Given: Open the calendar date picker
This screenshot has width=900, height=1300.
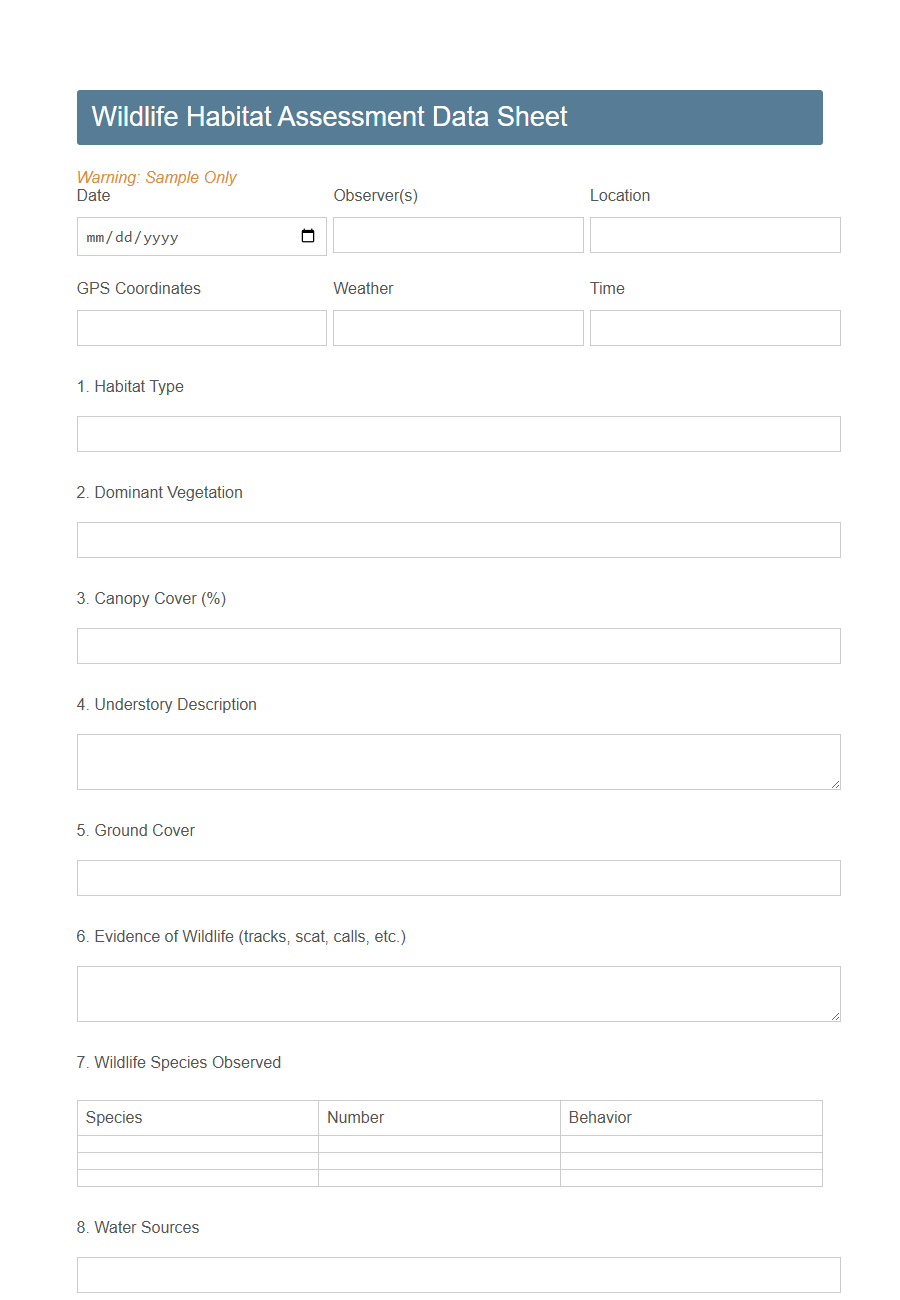Looking at the screenshot, I should point(310,235).
